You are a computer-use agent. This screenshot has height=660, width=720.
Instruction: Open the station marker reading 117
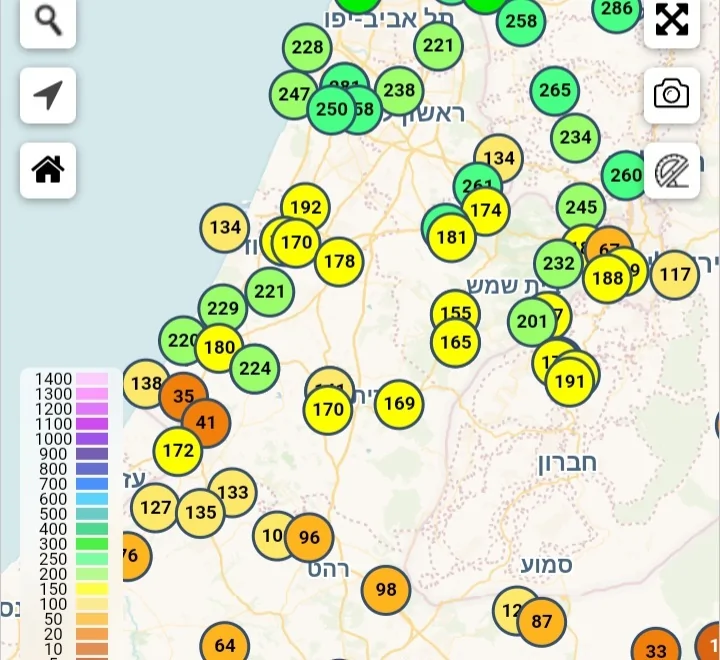point(675,275)
